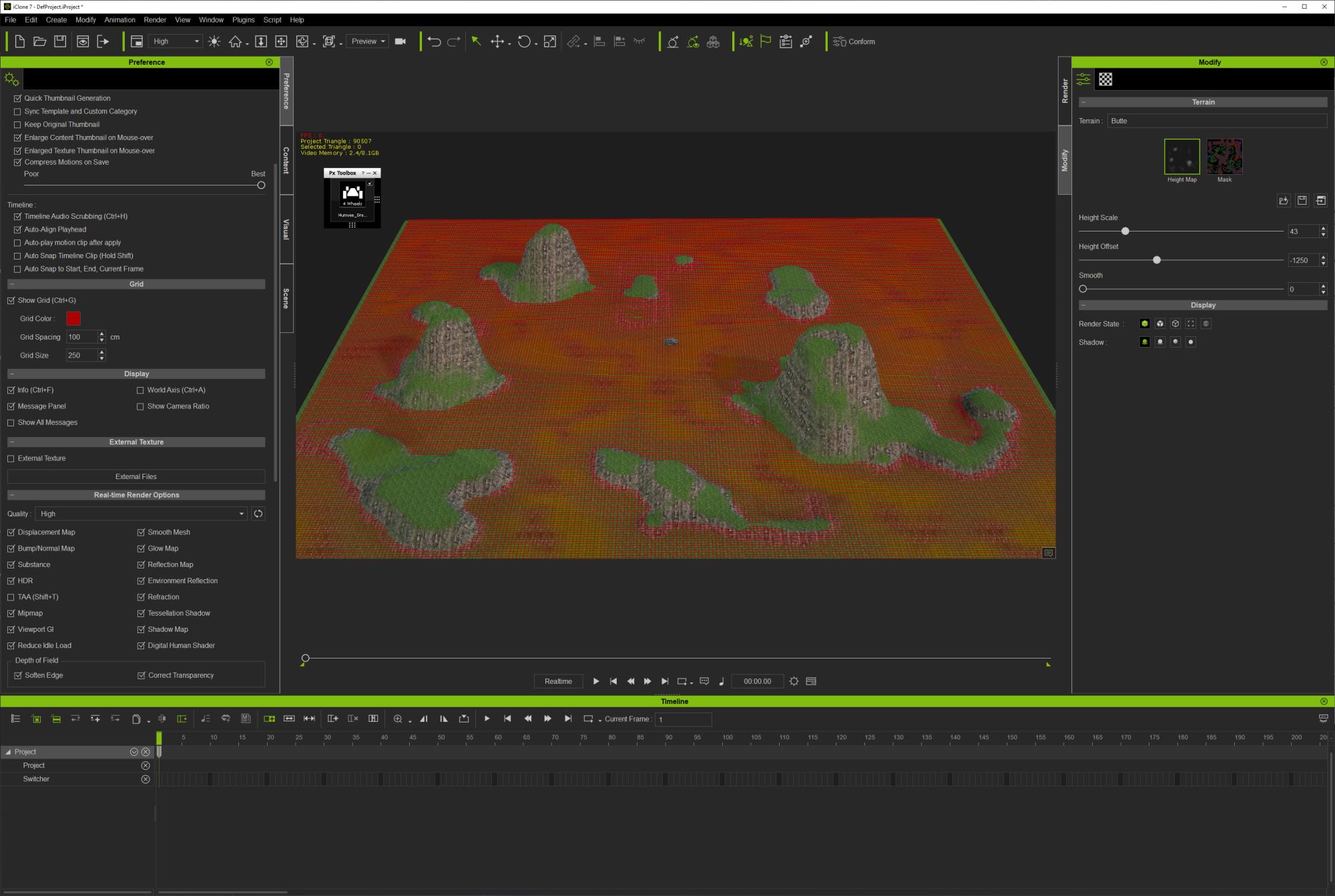Image resolution: width=1335 pixels, height=896 pixels.
Task: Click the Realtime button
Action: click(x=558, y=681)
